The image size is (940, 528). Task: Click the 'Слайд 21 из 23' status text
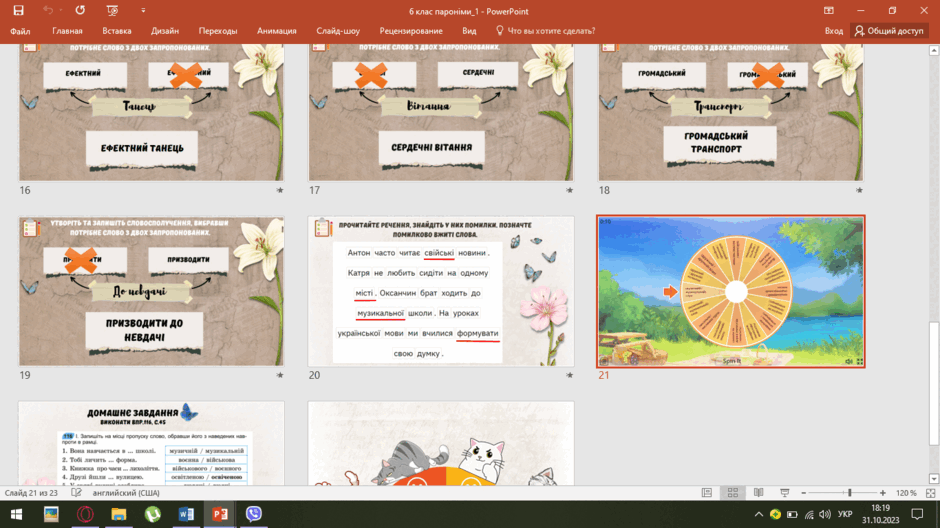pos(31,493)
